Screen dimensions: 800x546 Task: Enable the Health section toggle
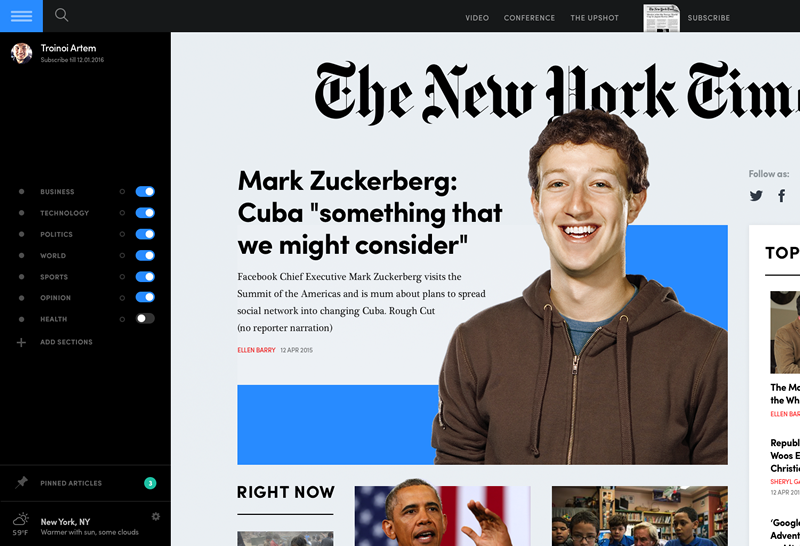point(145,318)
